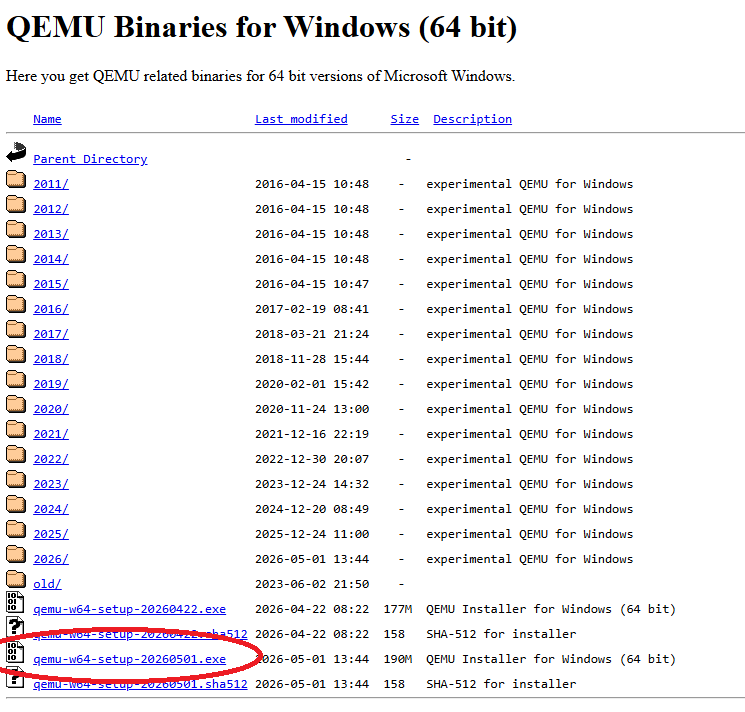The width and height of the screenshot is (745, 712).
Task: Click the folder icon beside 2017/
Action: pyautogui.click(x=16, y=329)
